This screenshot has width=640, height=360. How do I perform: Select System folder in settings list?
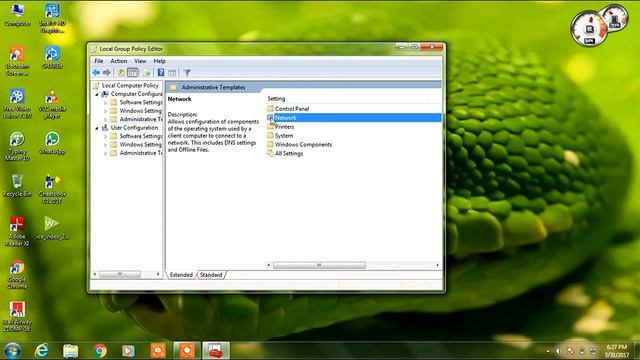tap(284, 136)
